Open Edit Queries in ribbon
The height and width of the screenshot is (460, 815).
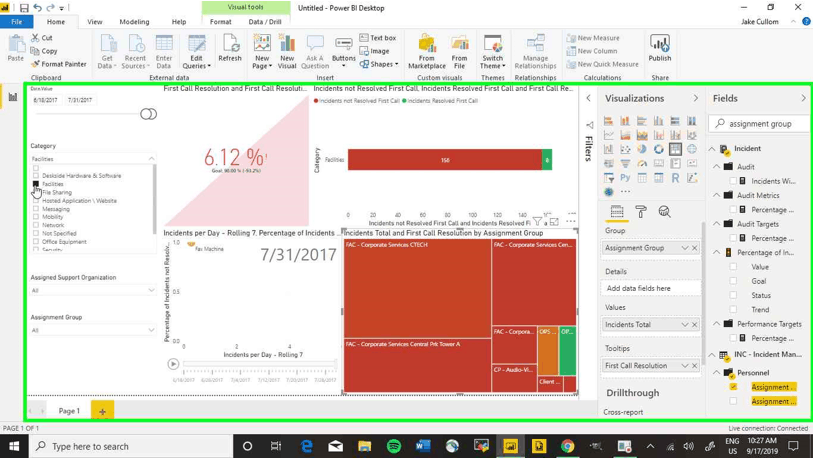click(x=196, y=51)
